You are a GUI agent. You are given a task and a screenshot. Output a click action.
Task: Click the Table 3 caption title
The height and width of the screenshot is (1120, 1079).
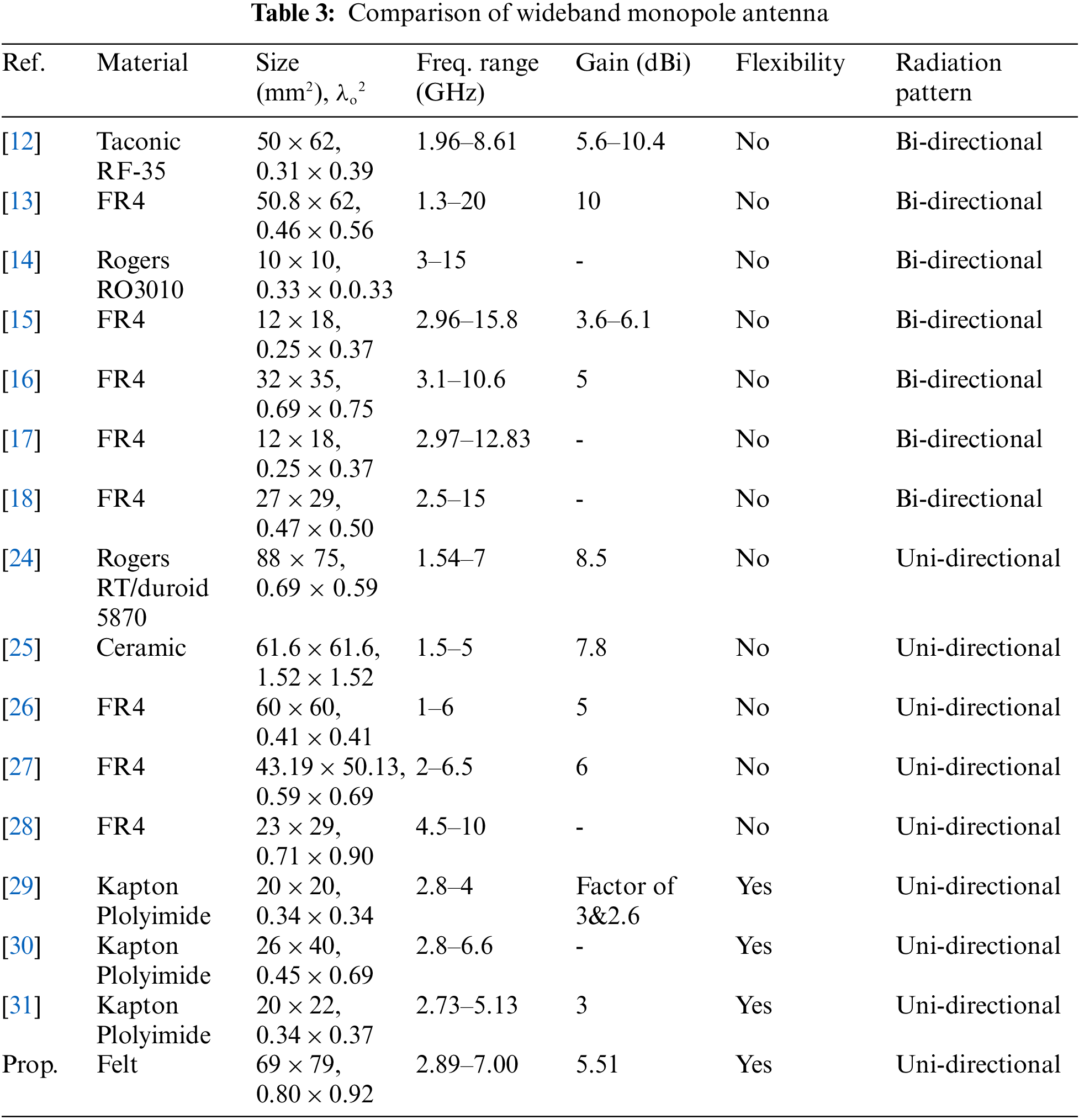coord(539,14)
